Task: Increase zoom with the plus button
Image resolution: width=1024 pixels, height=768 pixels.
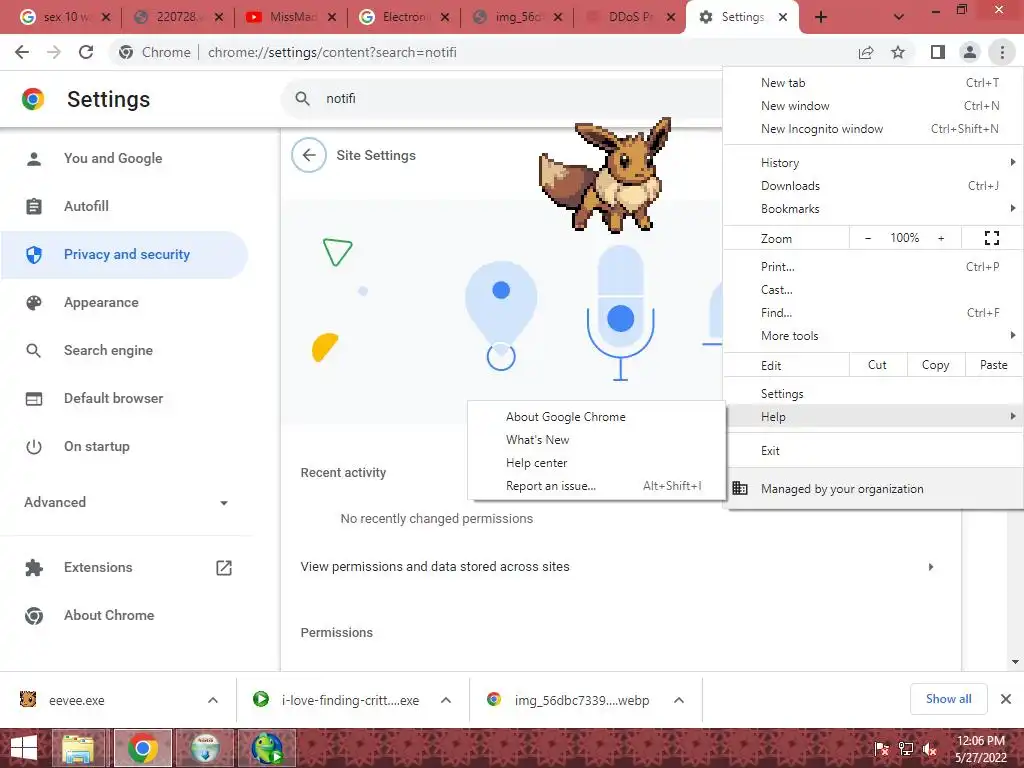Action: point(941,238)
